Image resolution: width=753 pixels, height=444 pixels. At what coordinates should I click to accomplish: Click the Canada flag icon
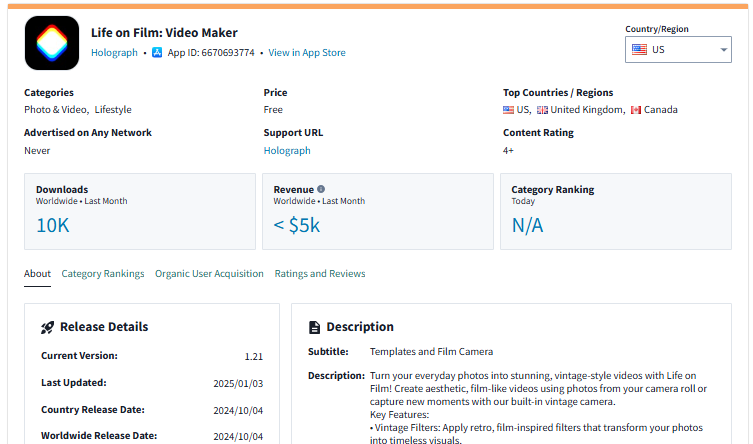tap(636, 110)
